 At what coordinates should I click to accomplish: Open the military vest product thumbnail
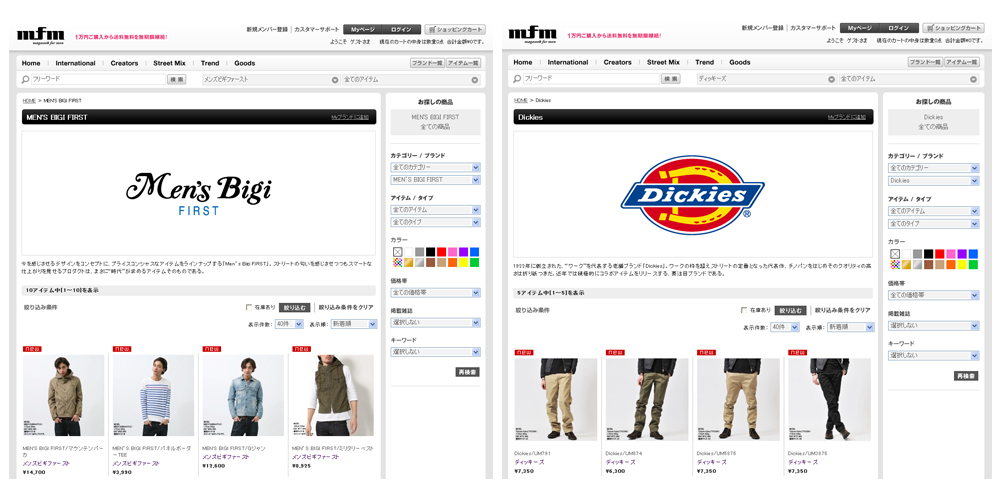click(x=333, y=395)
